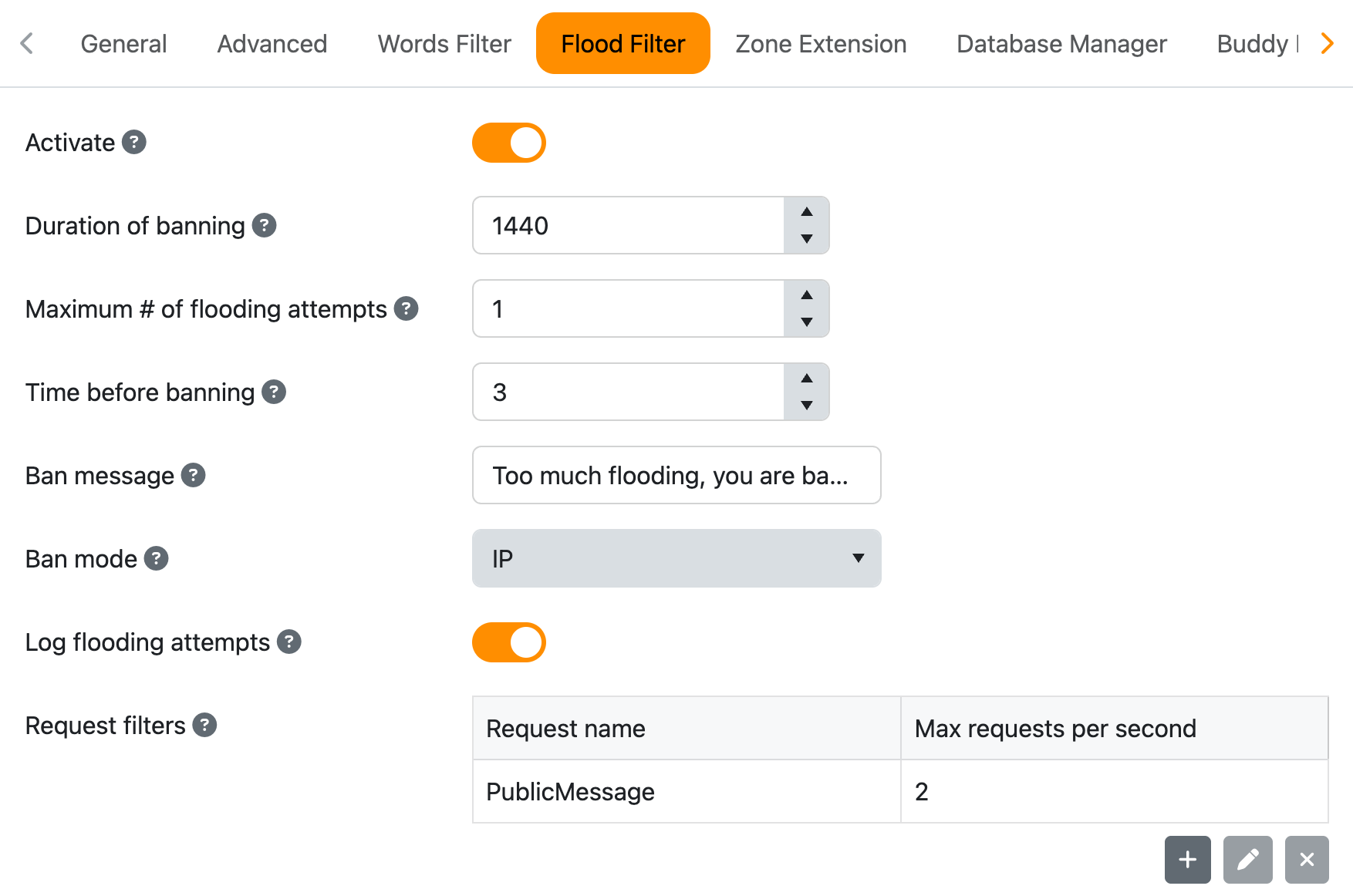Click the Ban message text field
The width and height of the screenshot is (1353, 896).
[676, 476]
